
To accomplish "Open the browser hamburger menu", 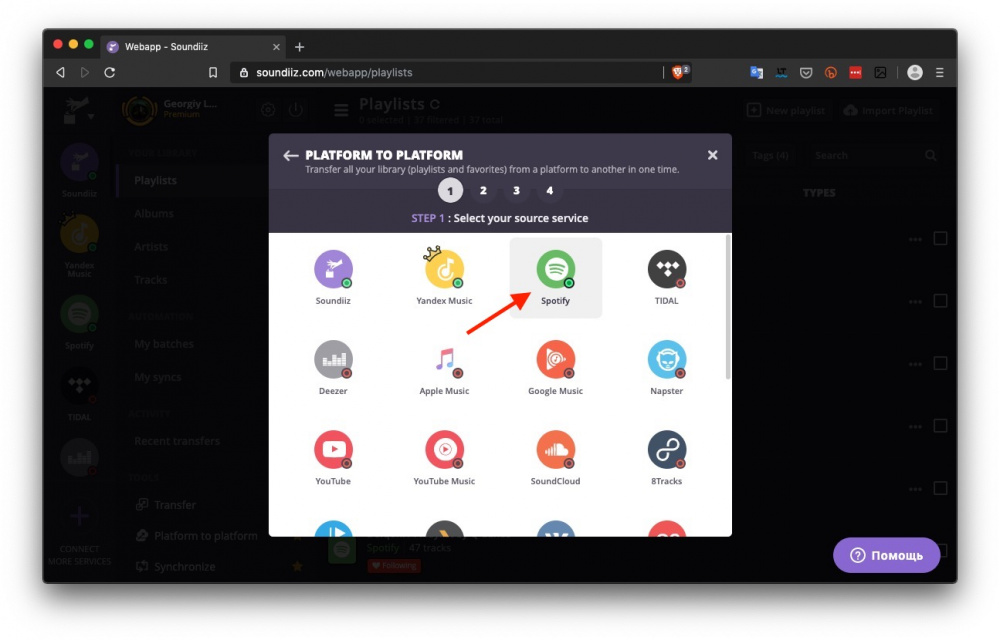I will 939,73.
